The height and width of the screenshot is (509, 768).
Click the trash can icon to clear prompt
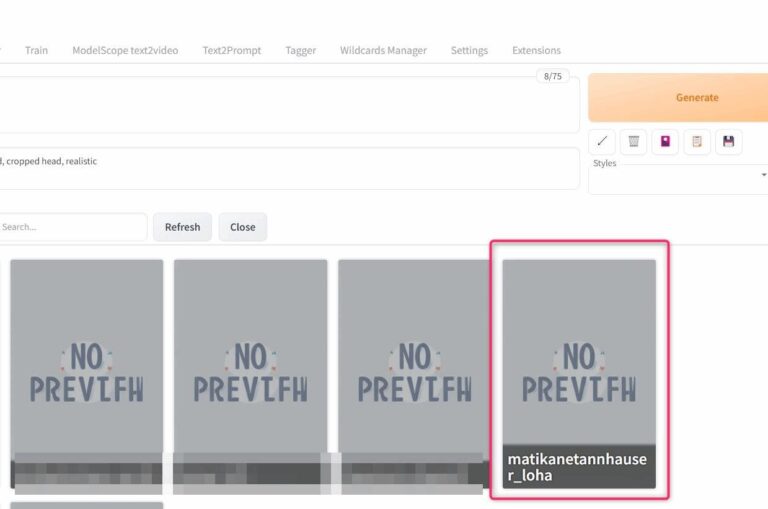pos(633,142)
